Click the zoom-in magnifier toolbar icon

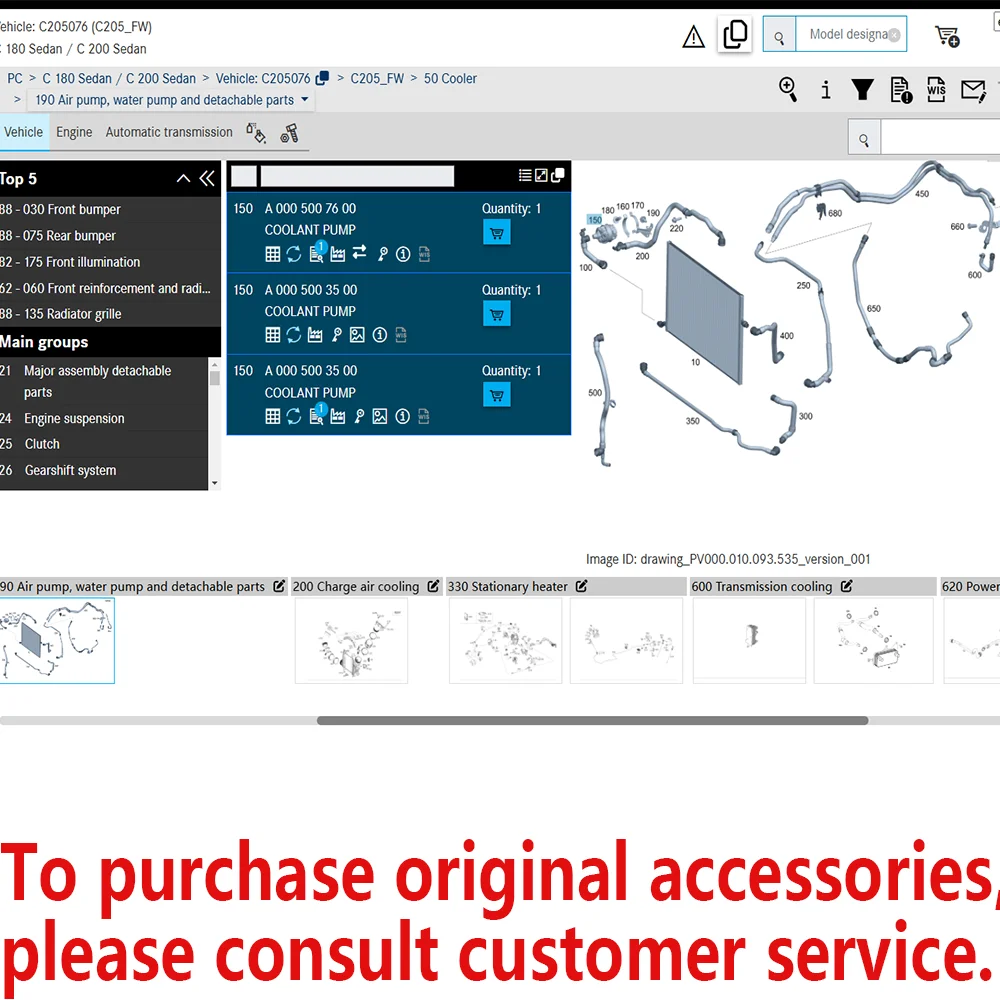[x=788, y=89]
